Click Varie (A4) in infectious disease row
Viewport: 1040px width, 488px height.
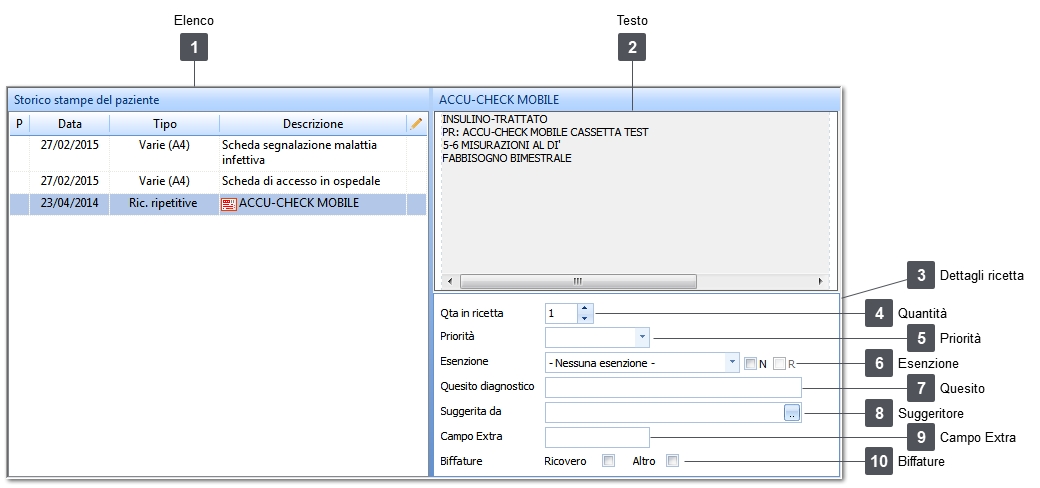point(164,145)
